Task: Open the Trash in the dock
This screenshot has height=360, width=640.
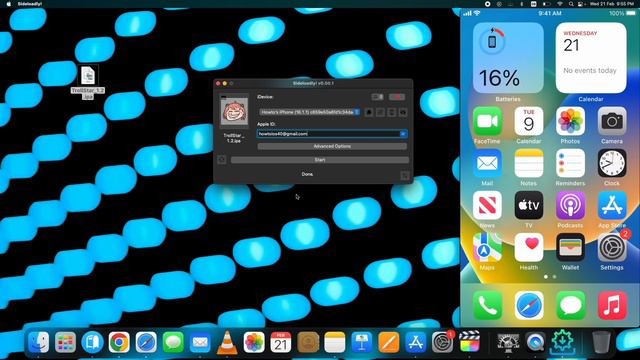Action: [601, 342]
